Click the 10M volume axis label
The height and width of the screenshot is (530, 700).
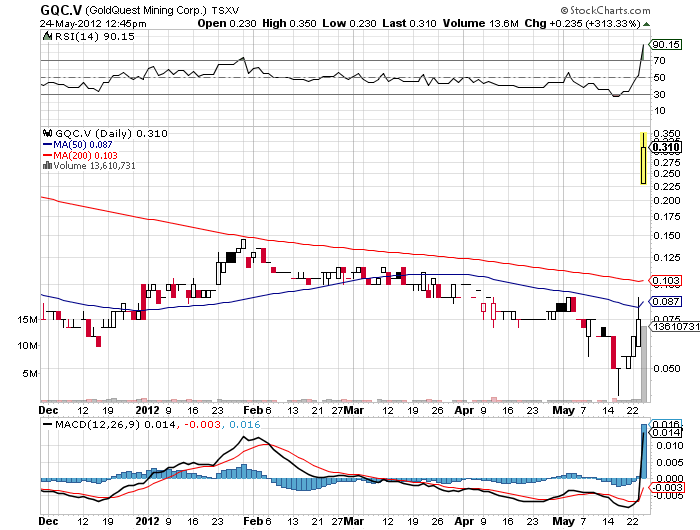tap(27, 346)
